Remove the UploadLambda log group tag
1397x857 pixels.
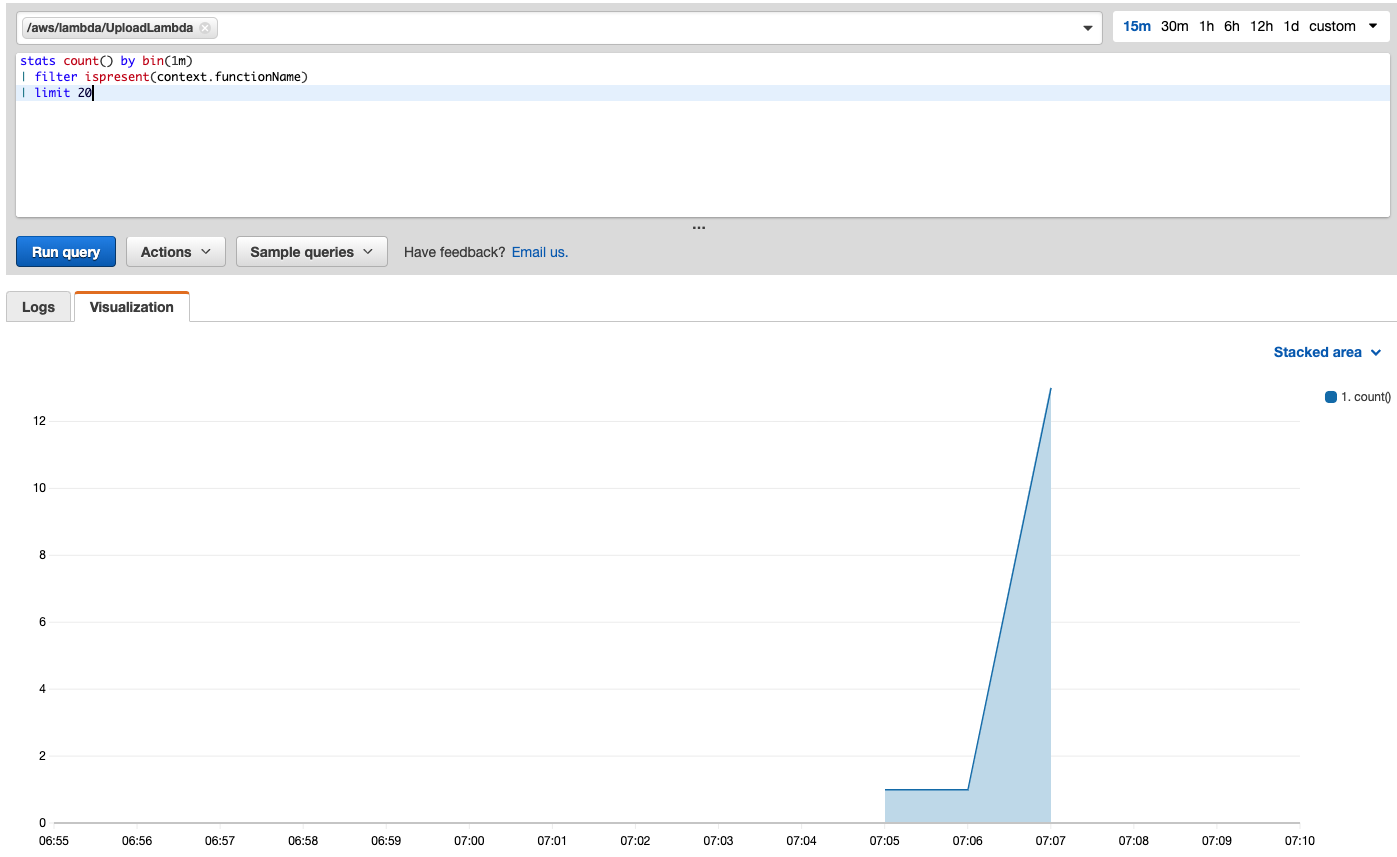(205, 28)
